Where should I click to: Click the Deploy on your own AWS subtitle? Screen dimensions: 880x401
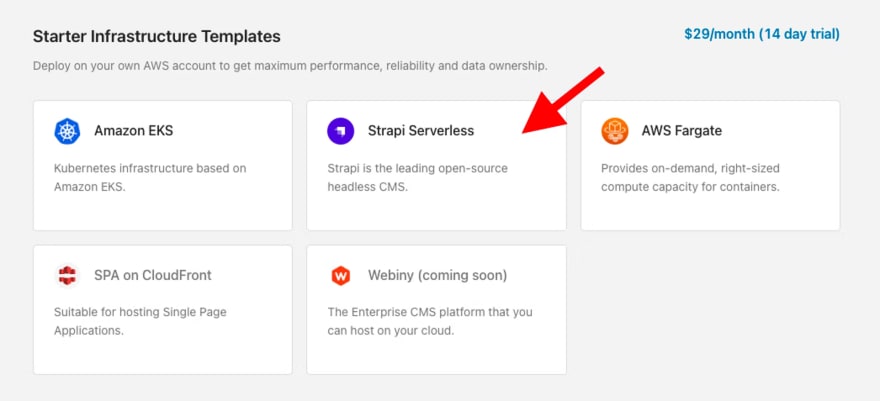pos(290,66)
